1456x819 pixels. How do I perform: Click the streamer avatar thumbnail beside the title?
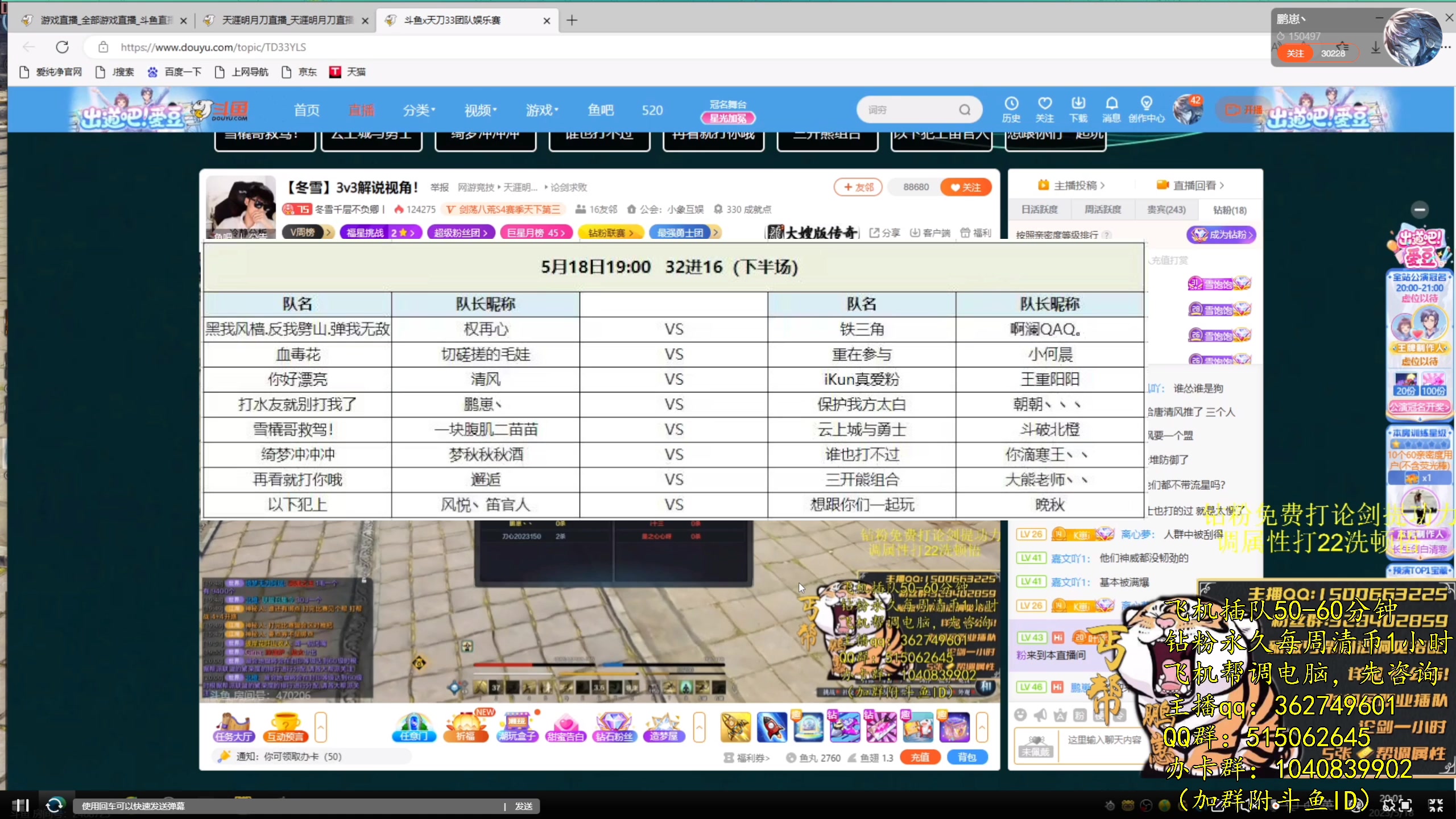241,207
